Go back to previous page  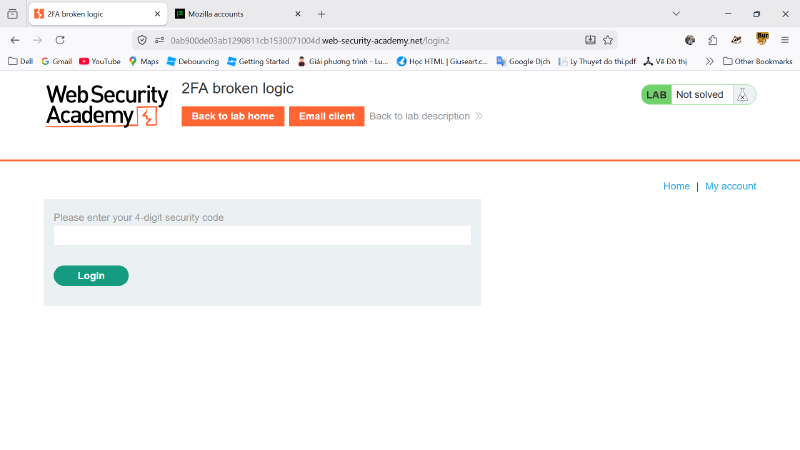(x=15, y=40)
